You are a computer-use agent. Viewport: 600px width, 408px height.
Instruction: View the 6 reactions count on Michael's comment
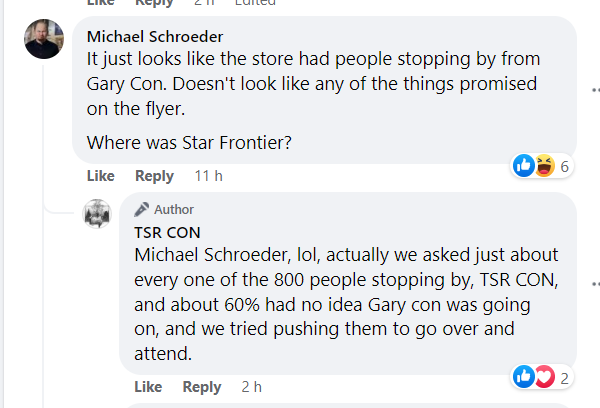(565, 166)
